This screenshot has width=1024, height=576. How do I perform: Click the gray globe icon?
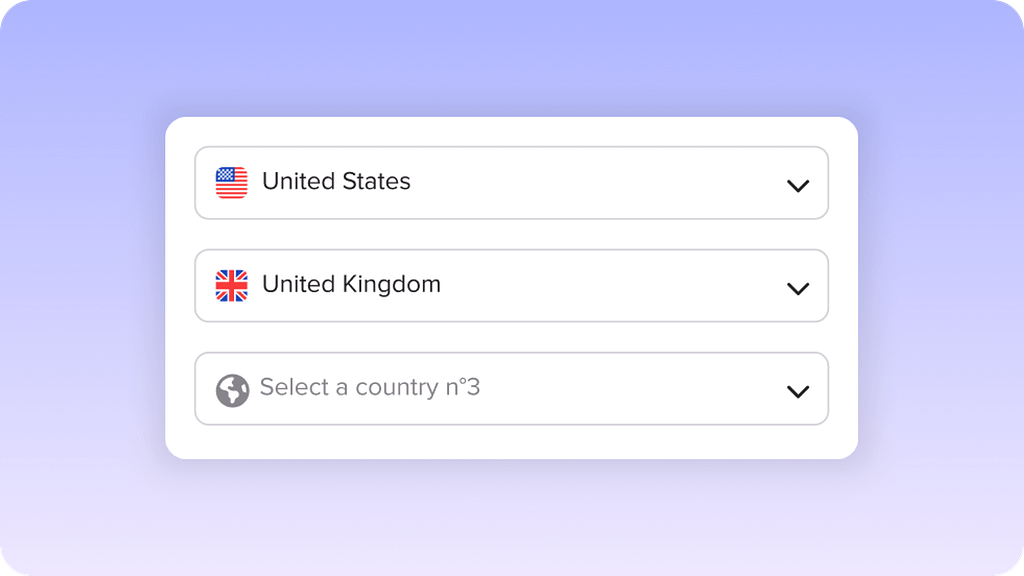(x=232, y=390)
